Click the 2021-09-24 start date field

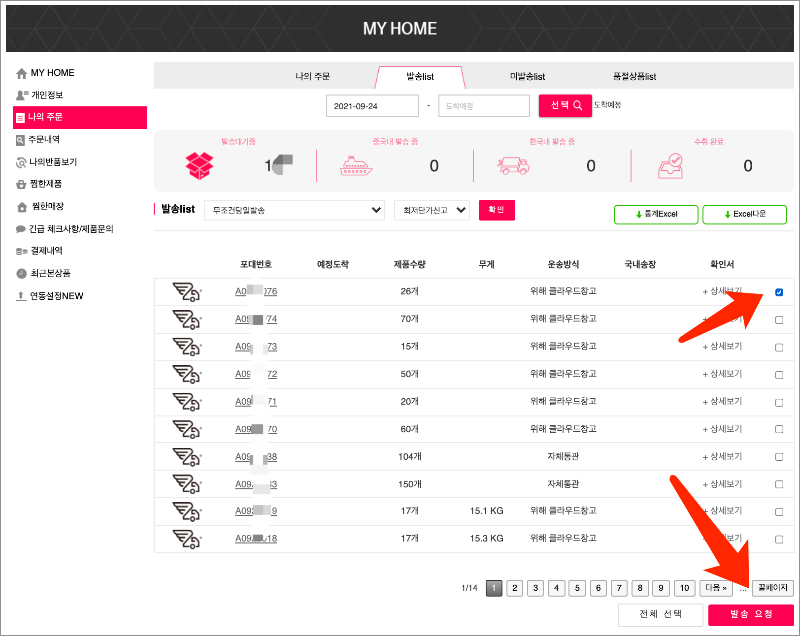(x=372, y=106)
